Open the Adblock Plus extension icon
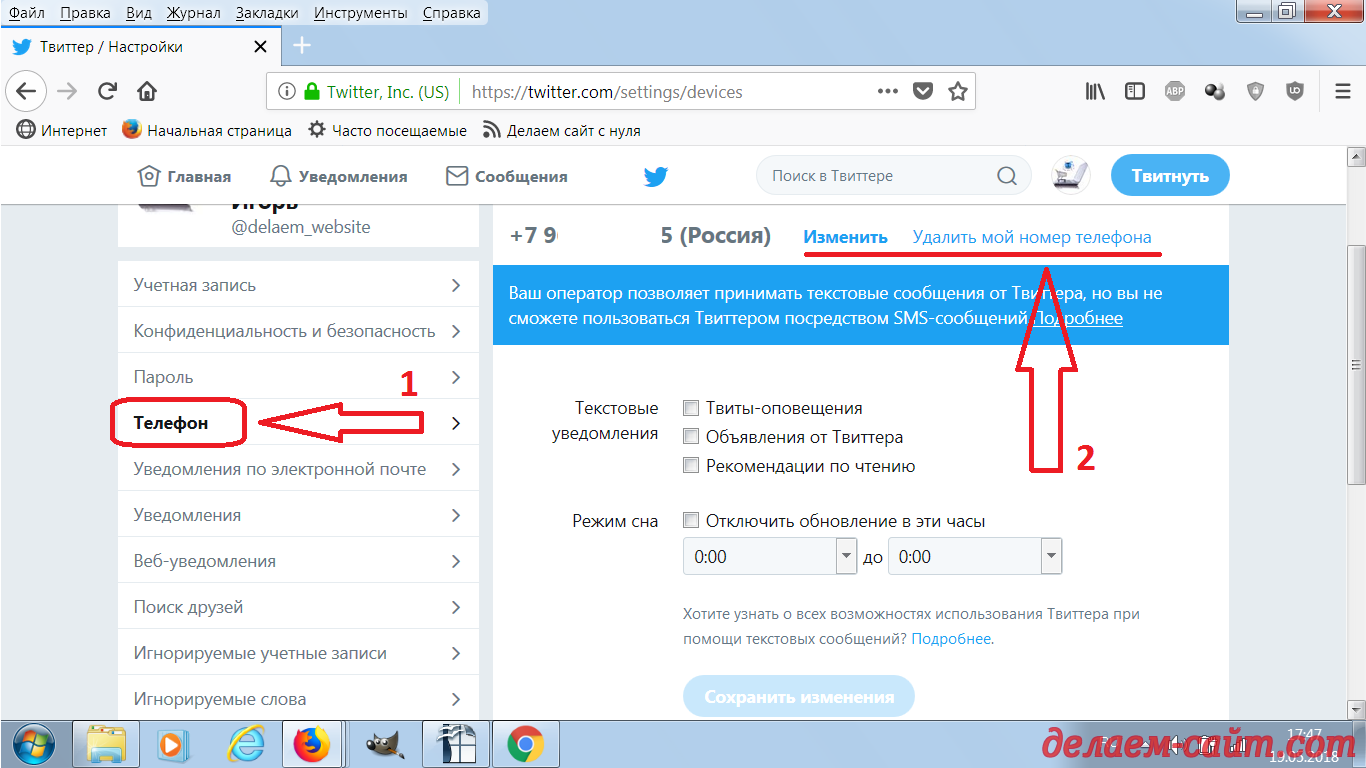 (1174, 91)
